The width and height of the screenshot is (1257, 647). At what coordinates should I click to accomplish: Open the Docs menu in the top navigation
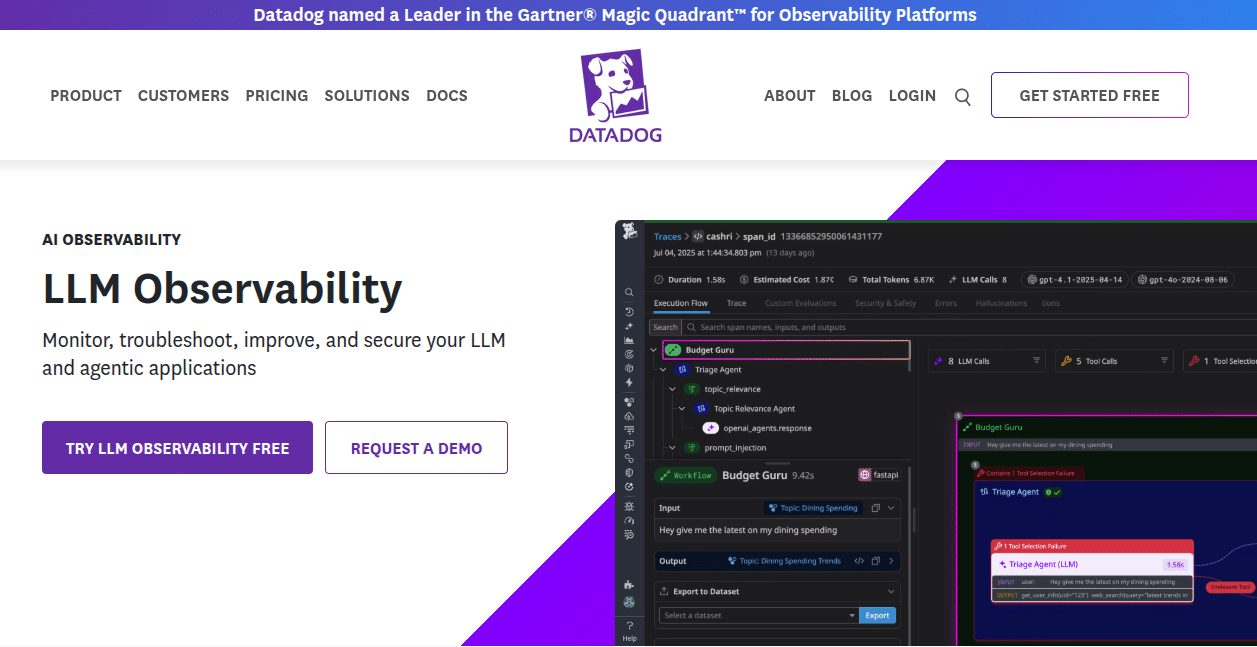pyautogui.click(x=446, y=96)
